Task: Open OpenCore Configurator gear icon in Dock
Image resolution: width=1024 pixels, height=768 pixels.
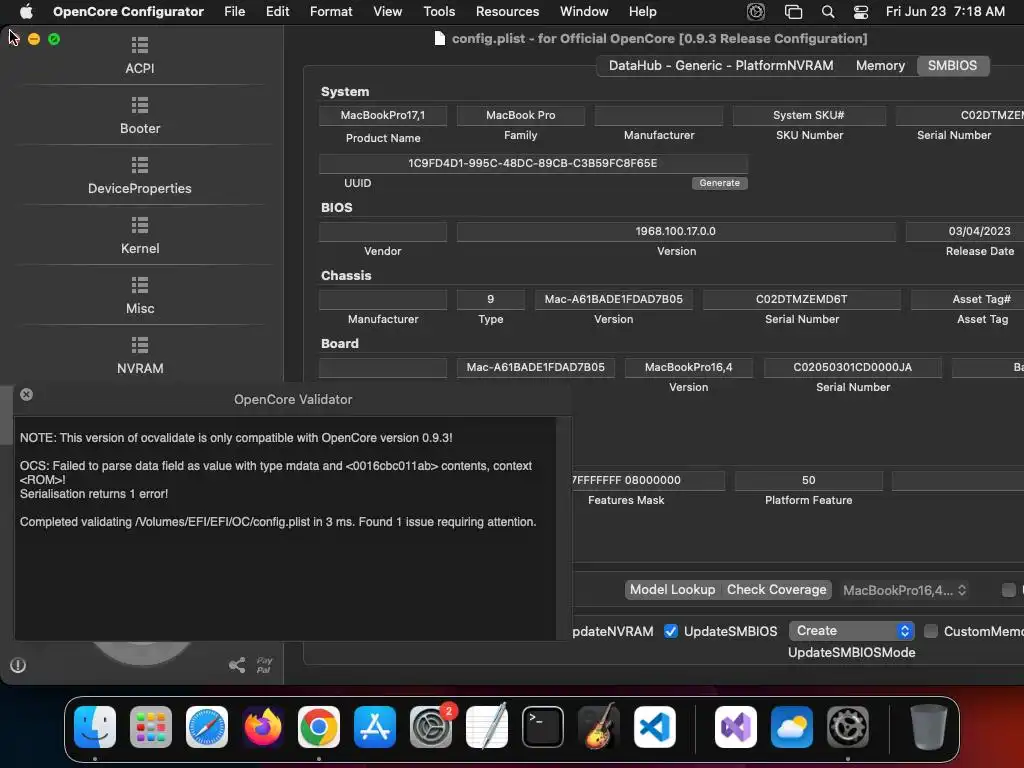Action: [848, 727]
